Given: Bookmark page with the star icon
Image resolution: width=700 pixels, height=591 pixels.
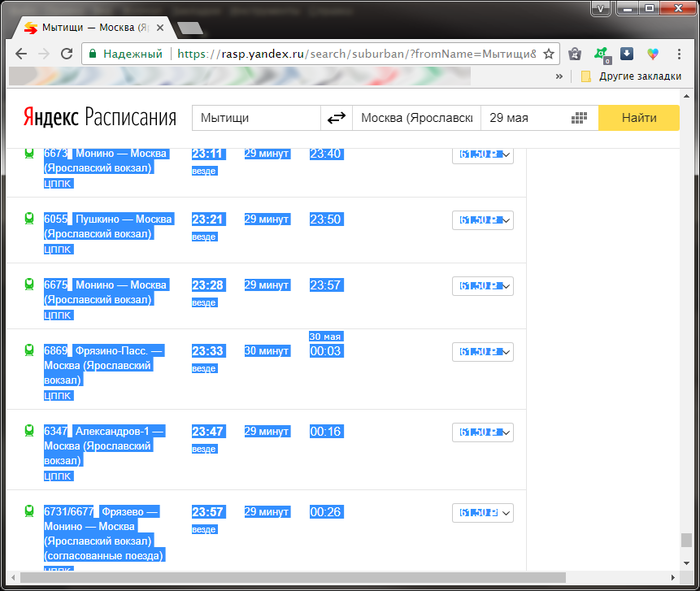Looking at the screenshot, I should tap(549, 54).
